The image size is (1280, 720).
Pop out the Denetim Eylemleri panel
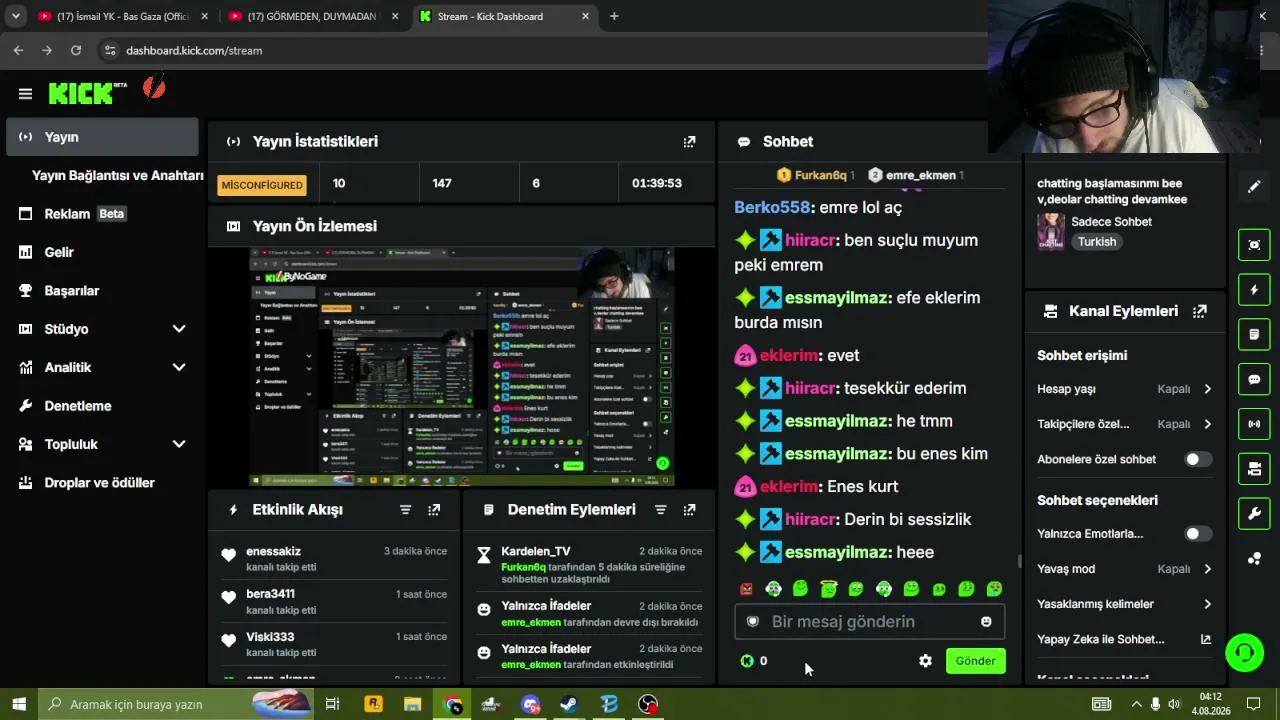click(689, 510)
